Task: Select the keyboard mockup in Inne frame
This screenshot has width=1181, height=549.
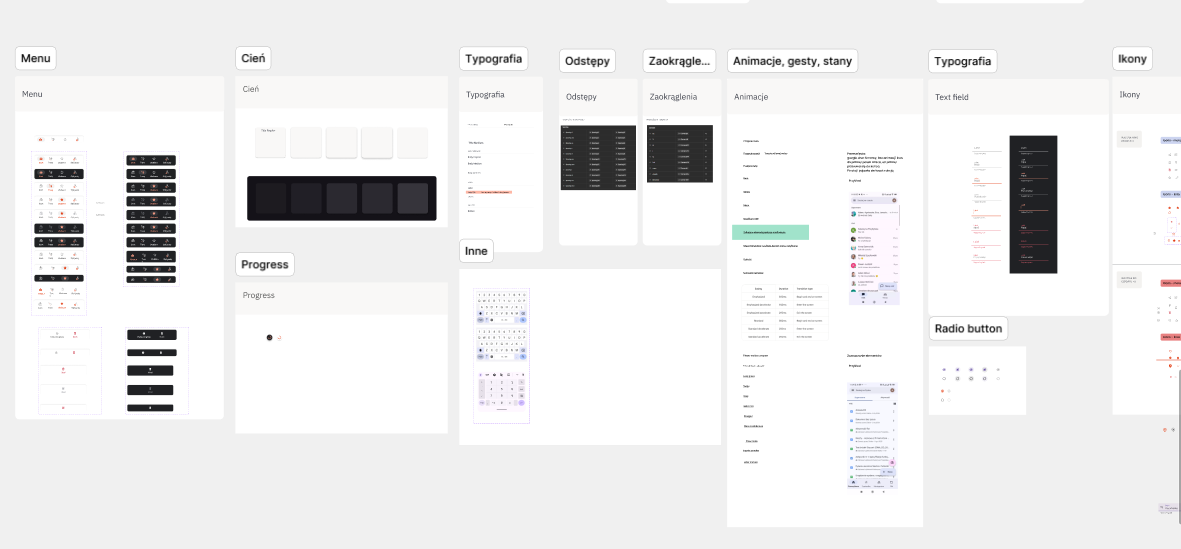Action: [501, 356]
